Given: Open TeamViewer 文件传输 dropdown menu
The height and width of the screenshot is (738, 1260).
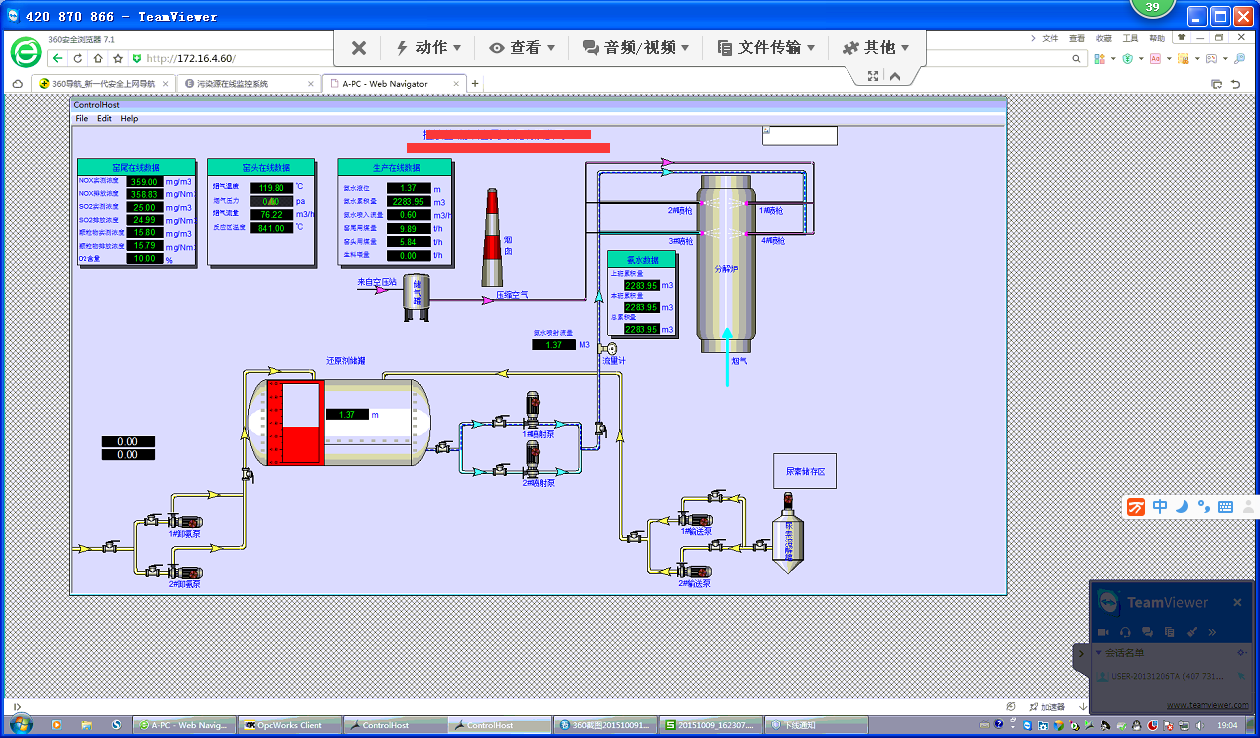Looking at the screenshot, I should pyautogui.click(x=766, y=47).
